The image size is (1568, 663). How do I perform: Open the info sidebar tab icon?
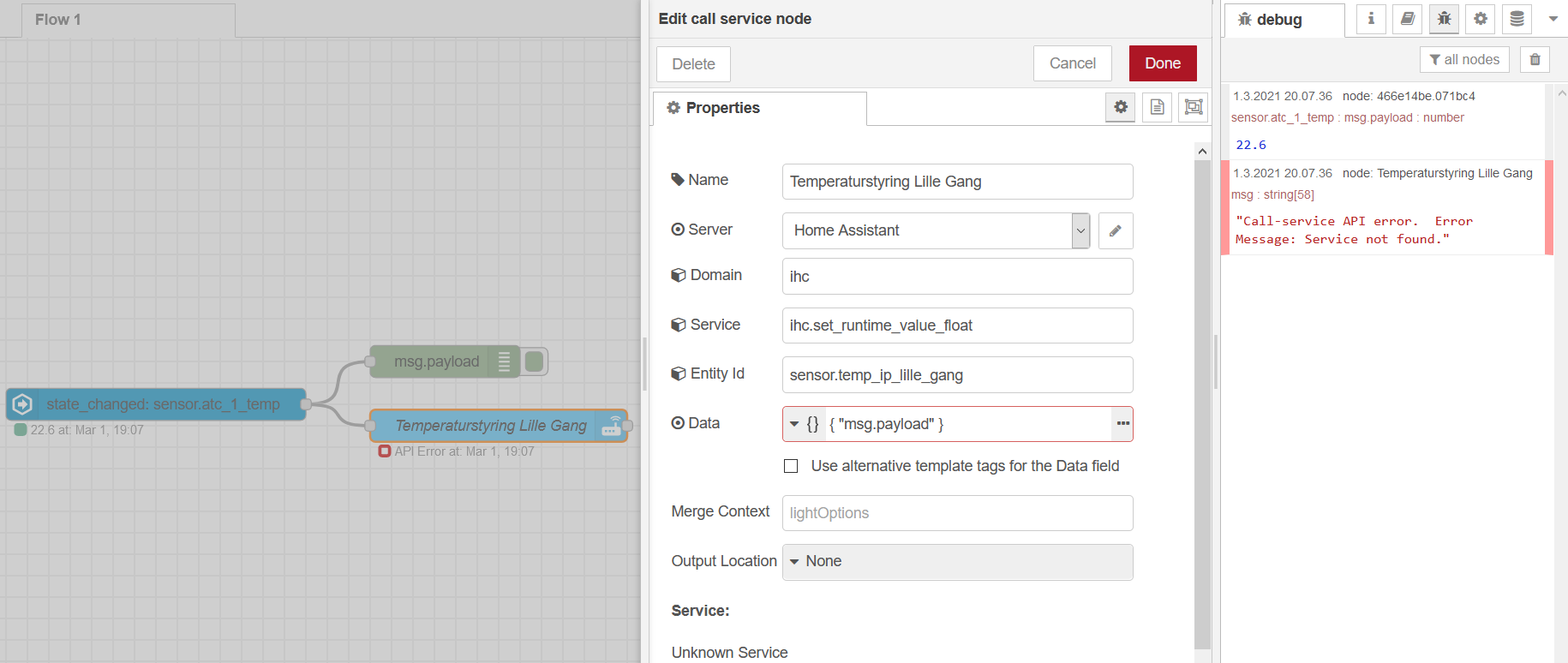[1371, 19]
